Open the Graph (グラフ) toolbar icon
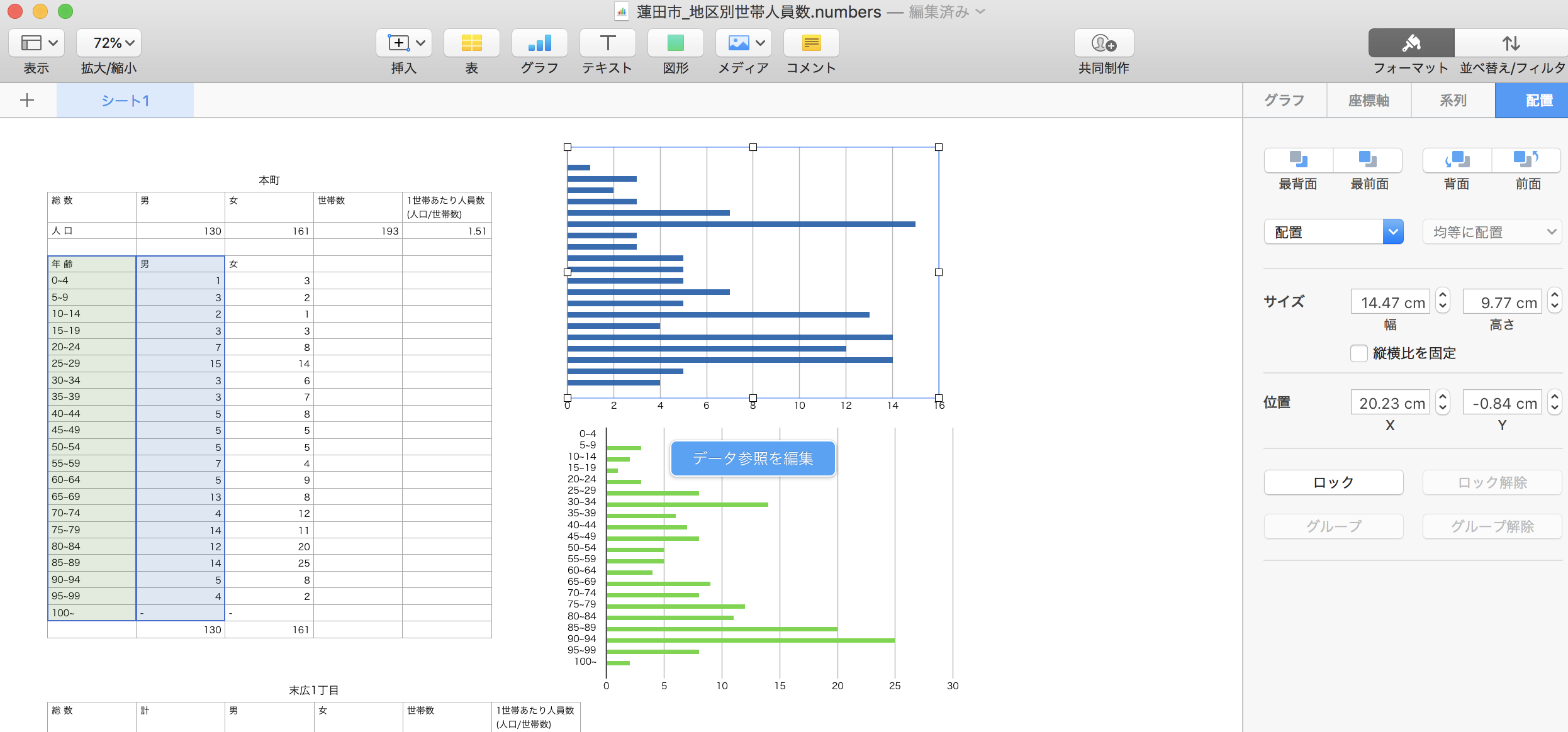The width and height of the screenshot is (1568, 732). [x=539, y=43]
